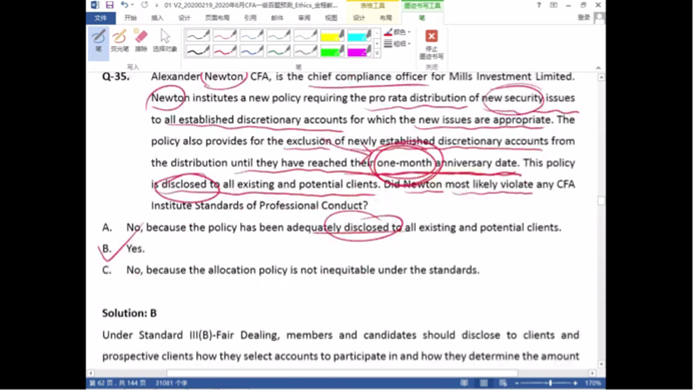This screenshot has height=390, width=693.
Task: Choose the Eraser (擦除) tool
Action: 141,41
